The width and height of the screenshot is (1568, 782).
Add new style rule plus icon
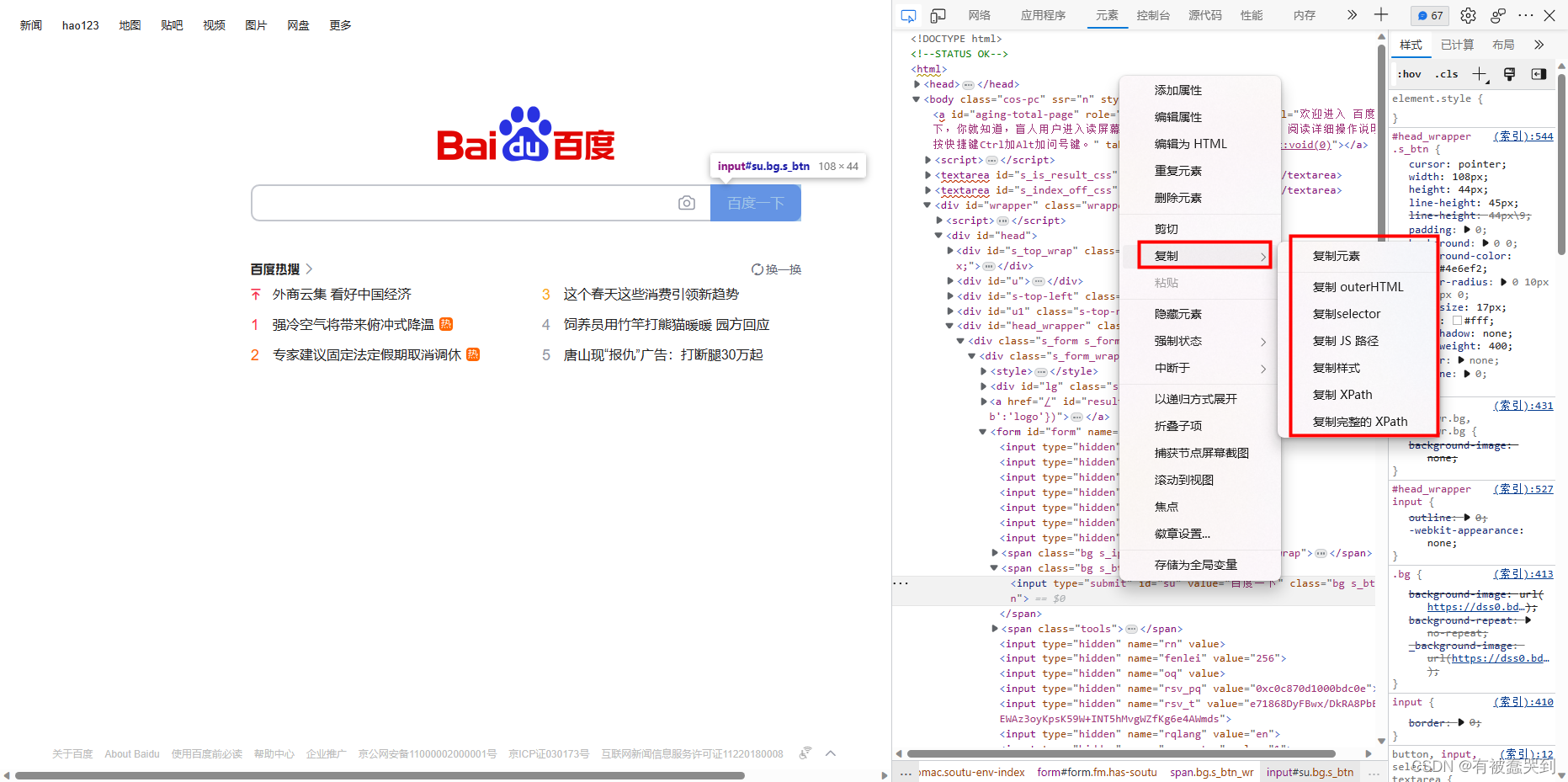pyautogui.click(x=1479, y=74)
